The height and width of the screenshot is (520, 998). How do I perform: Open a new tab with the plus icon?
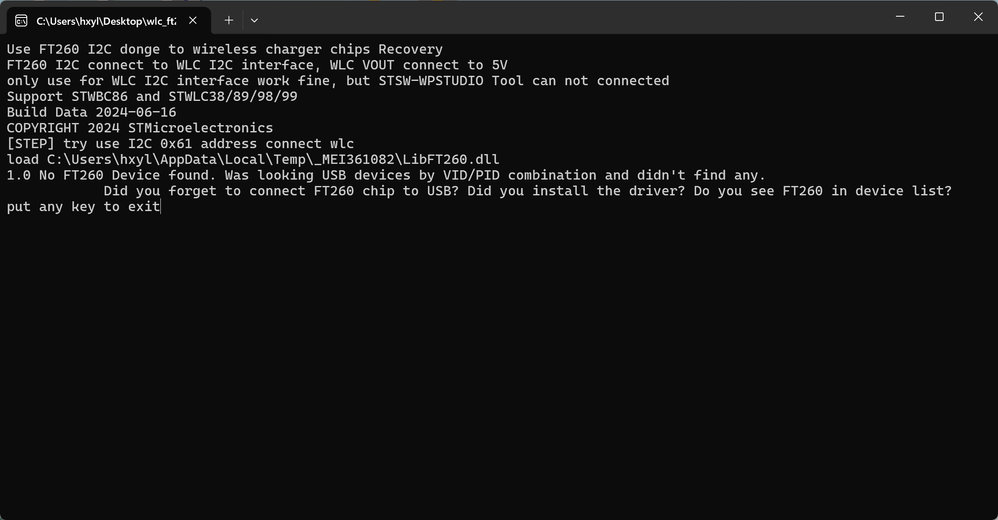[x=228, y=20]
